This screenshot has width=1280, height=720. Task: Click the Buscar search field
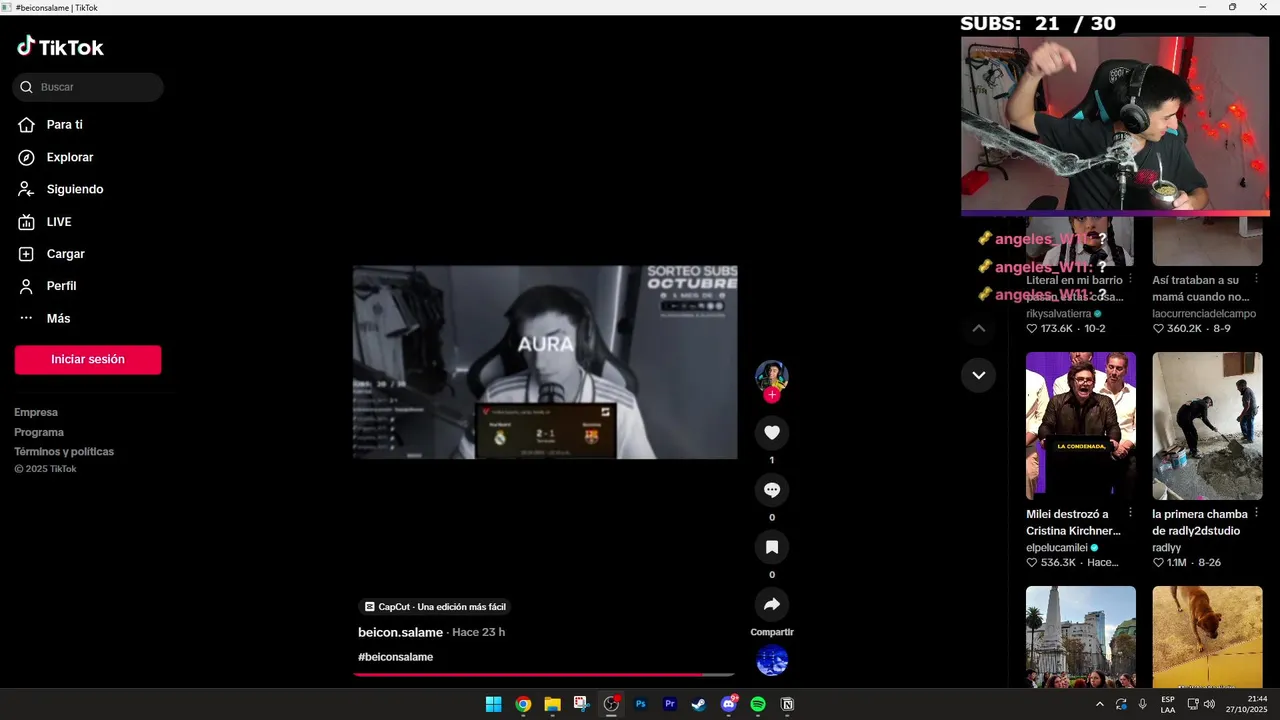tap(88, 87)
